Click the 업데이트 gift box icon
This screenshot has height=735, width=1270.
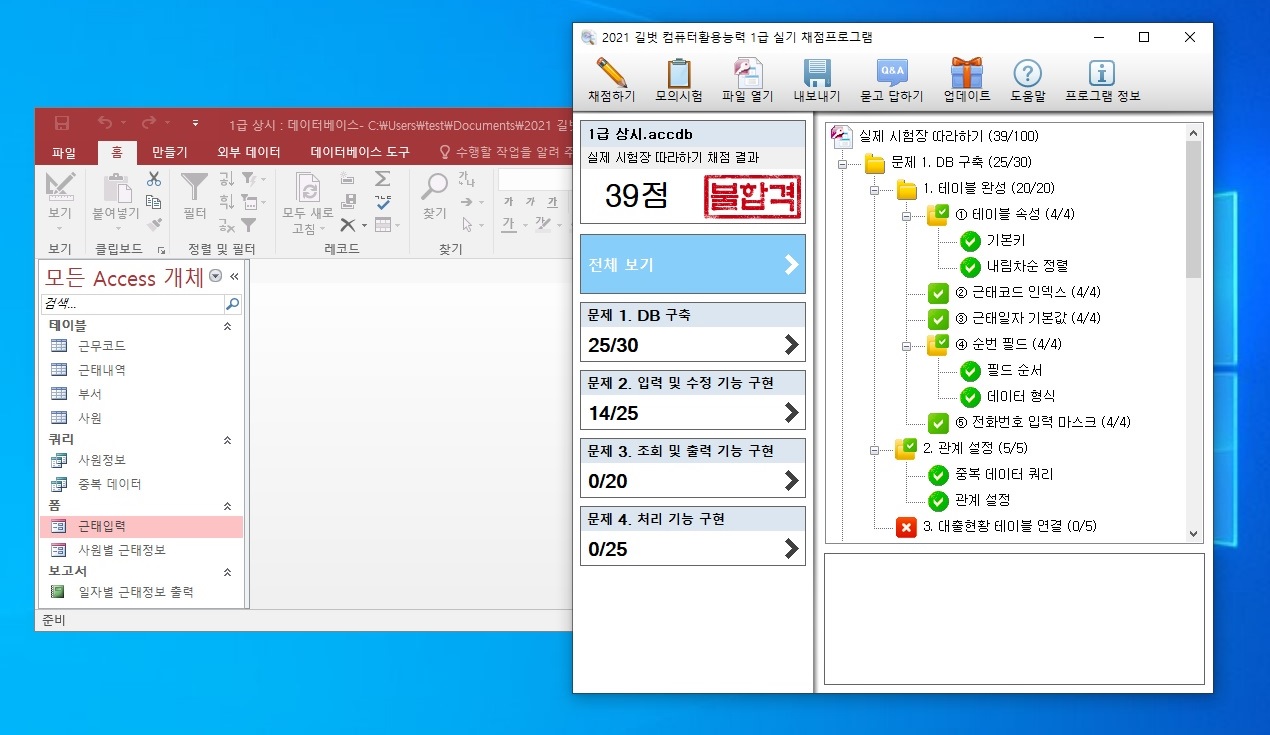966,74
